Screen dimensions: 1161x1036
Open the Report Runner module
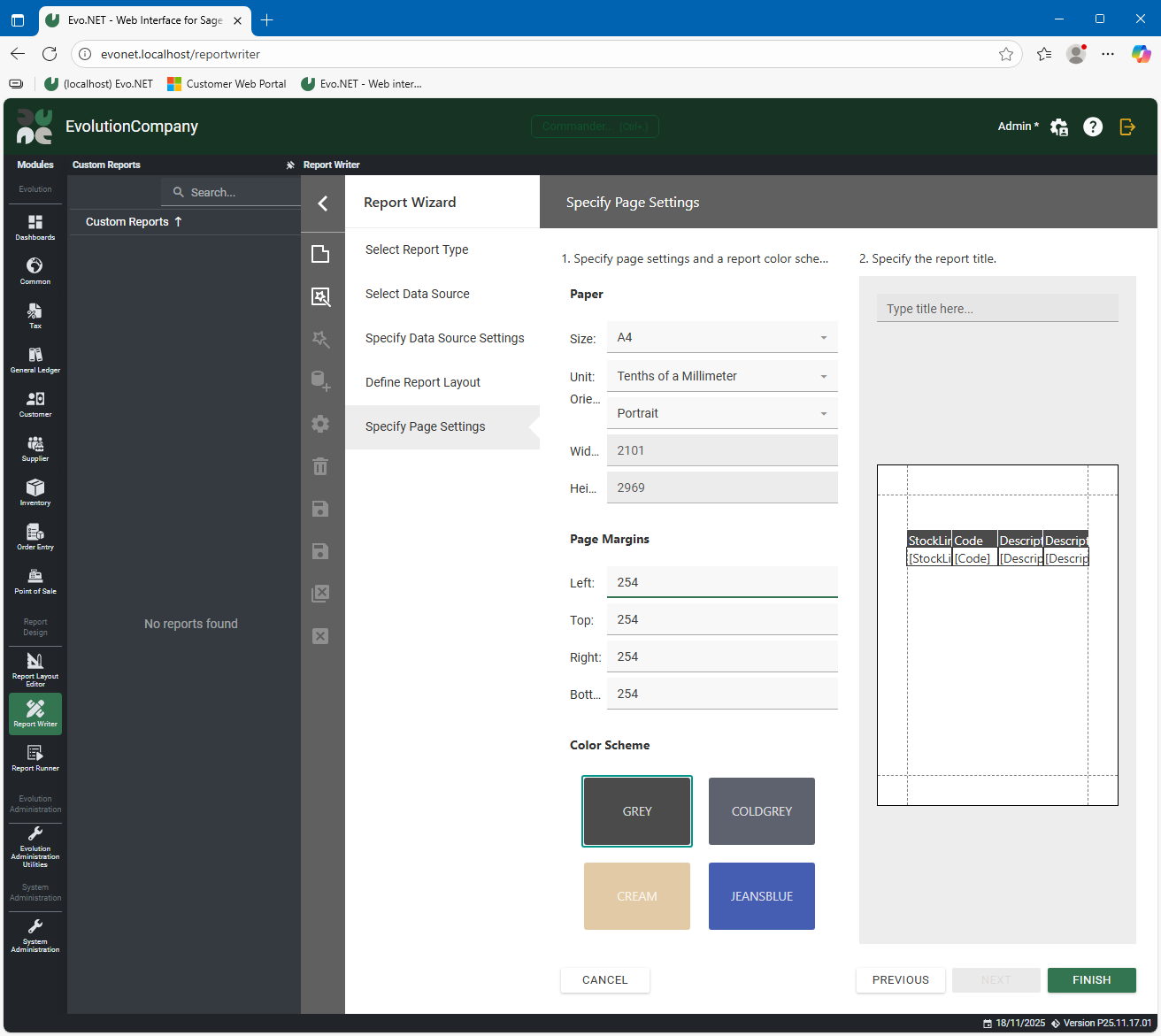(35, 757)
